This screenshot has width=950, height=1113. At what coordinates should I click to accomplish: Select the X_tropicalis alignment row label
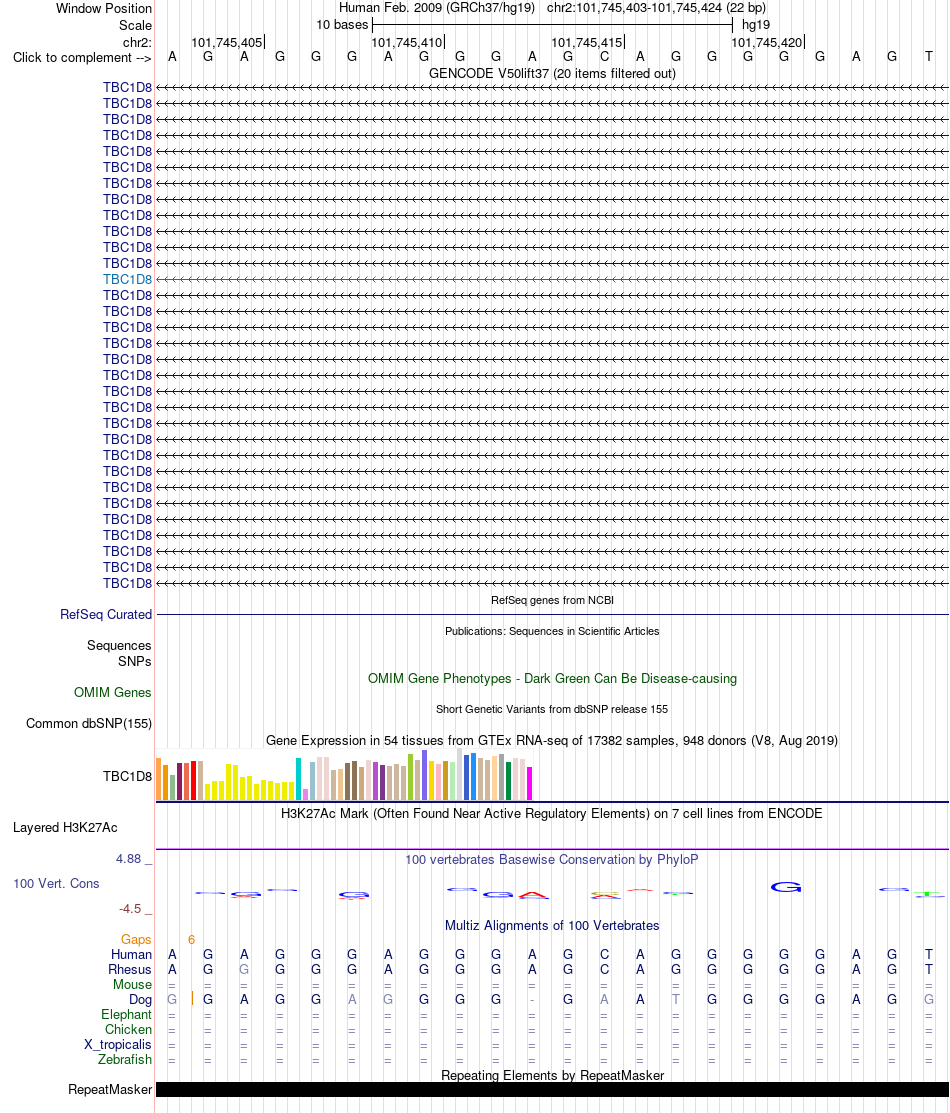click(118, 1045)
